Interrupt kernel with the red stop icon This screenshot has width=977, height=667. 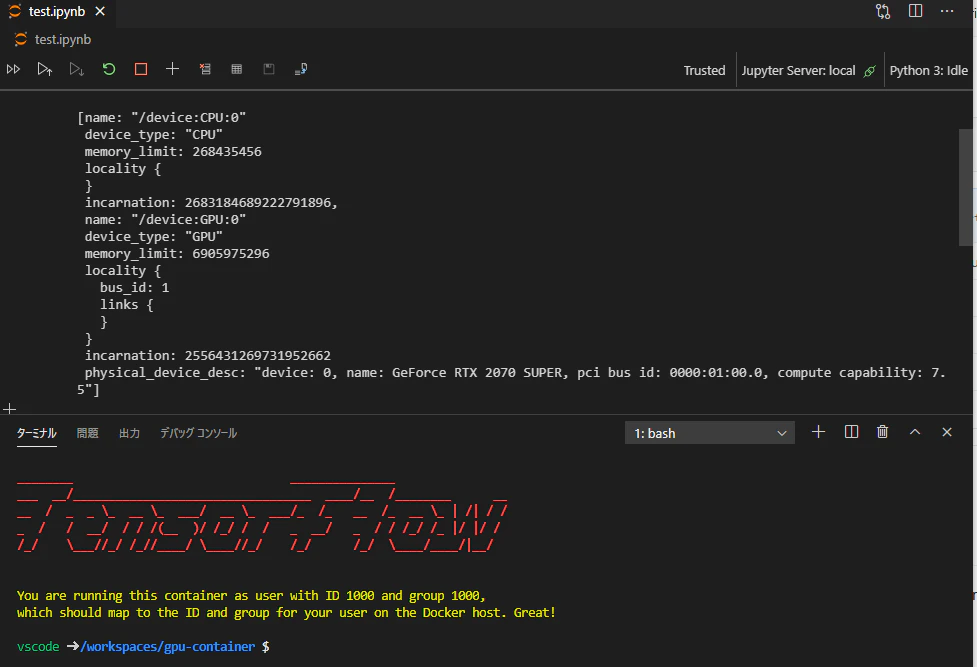[x=141, y=69]
